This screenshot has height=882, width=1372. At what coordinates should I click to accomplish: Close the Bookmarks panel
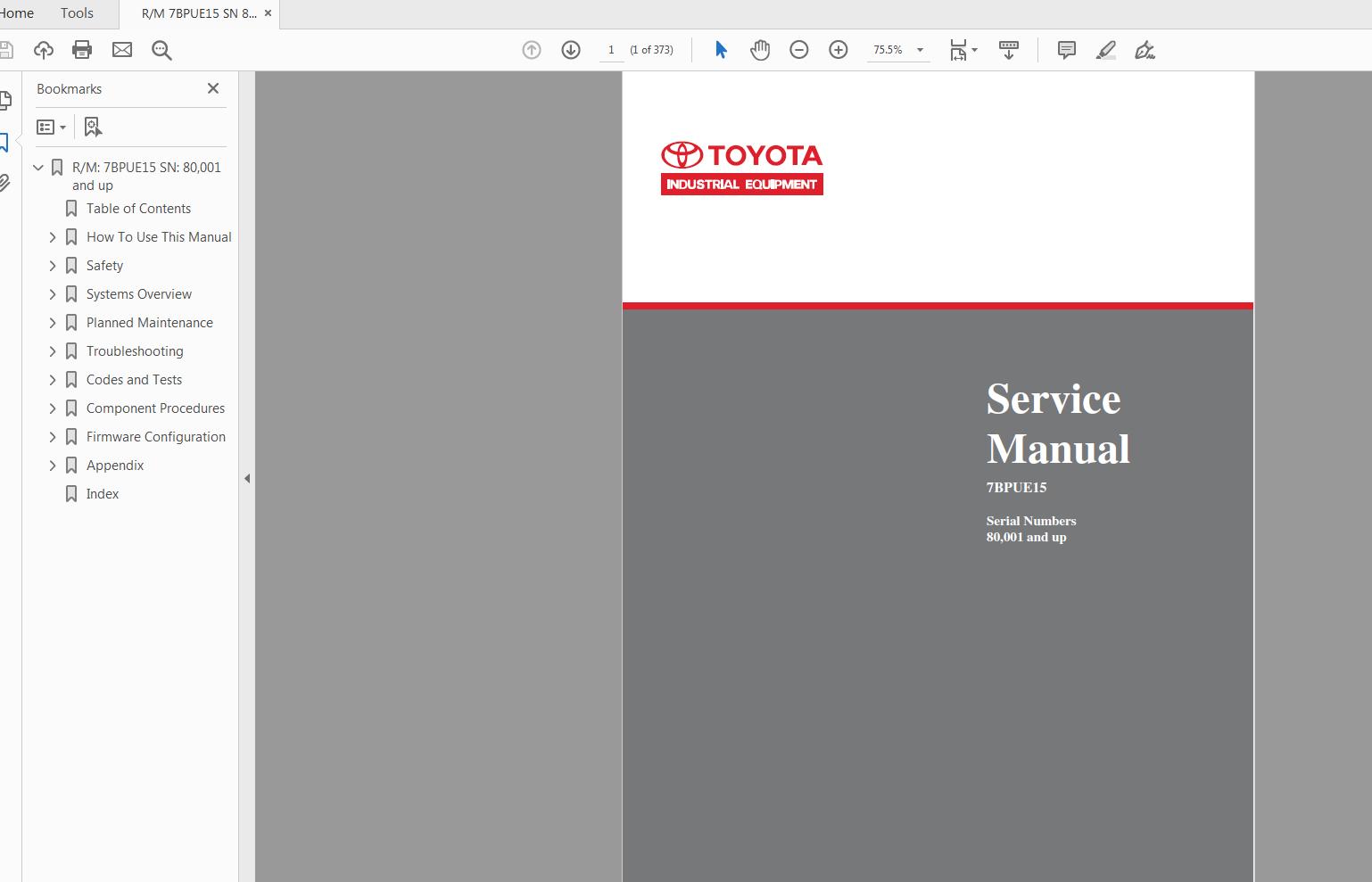point(213,88)
